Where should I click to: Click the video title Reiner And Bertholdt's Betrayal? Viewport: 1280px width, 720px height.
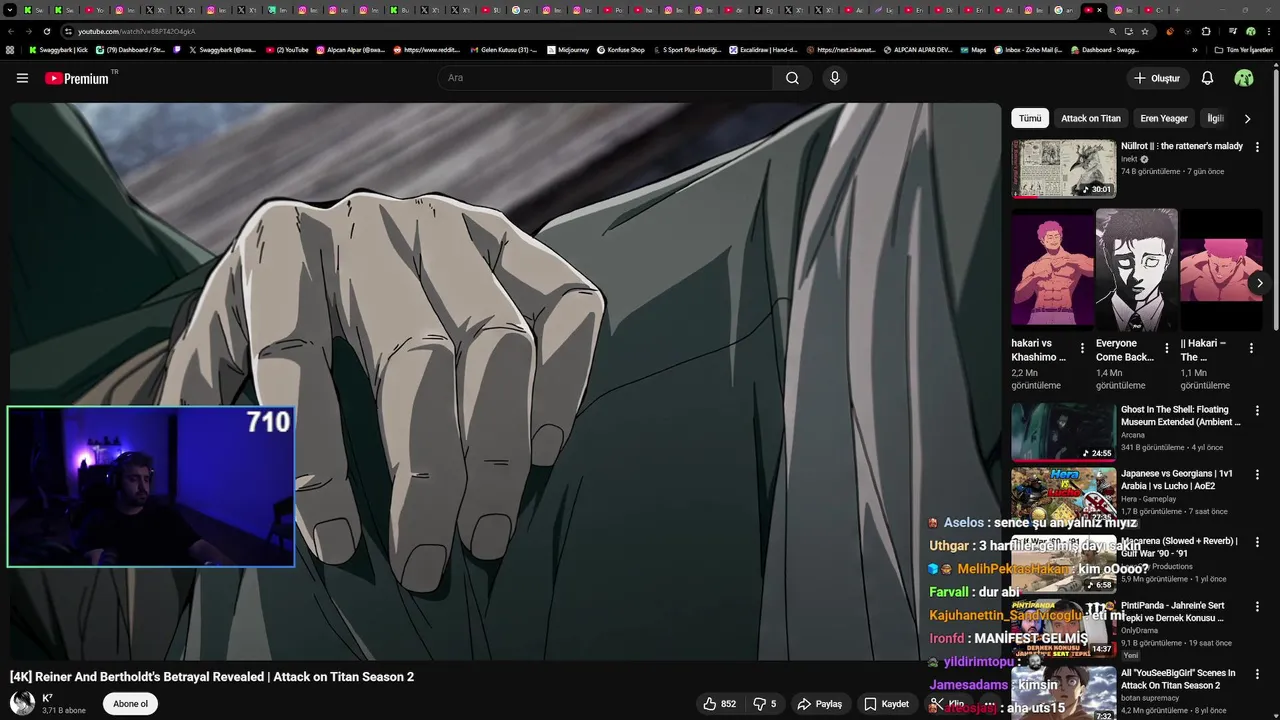pos(212,677)
